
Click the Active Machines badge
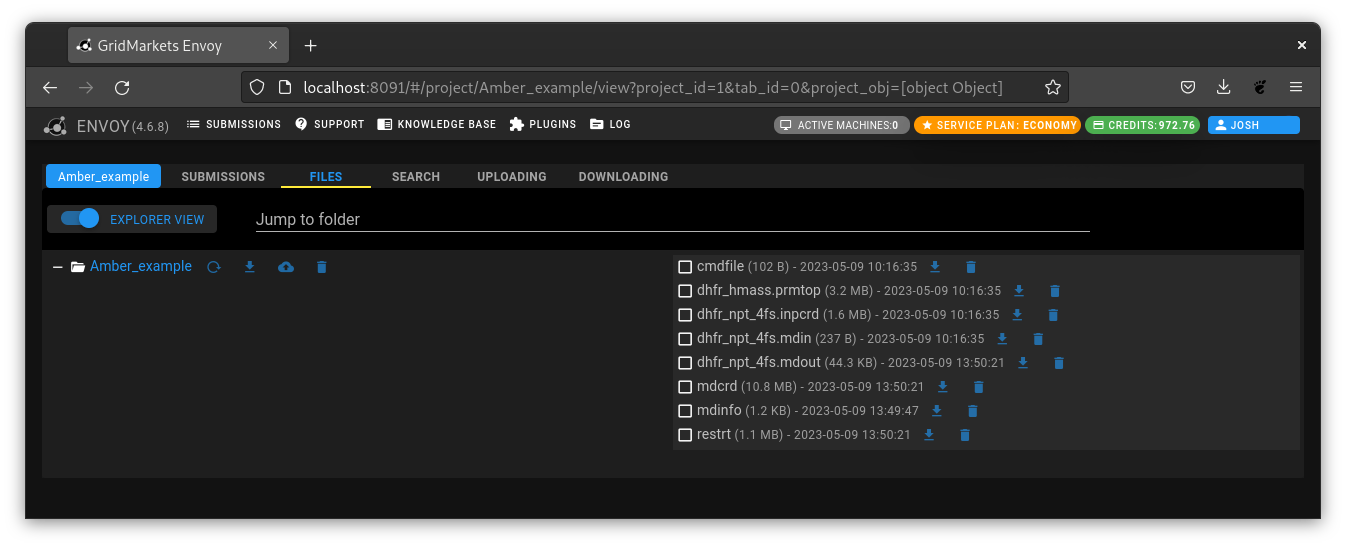(x=842, y=125)
